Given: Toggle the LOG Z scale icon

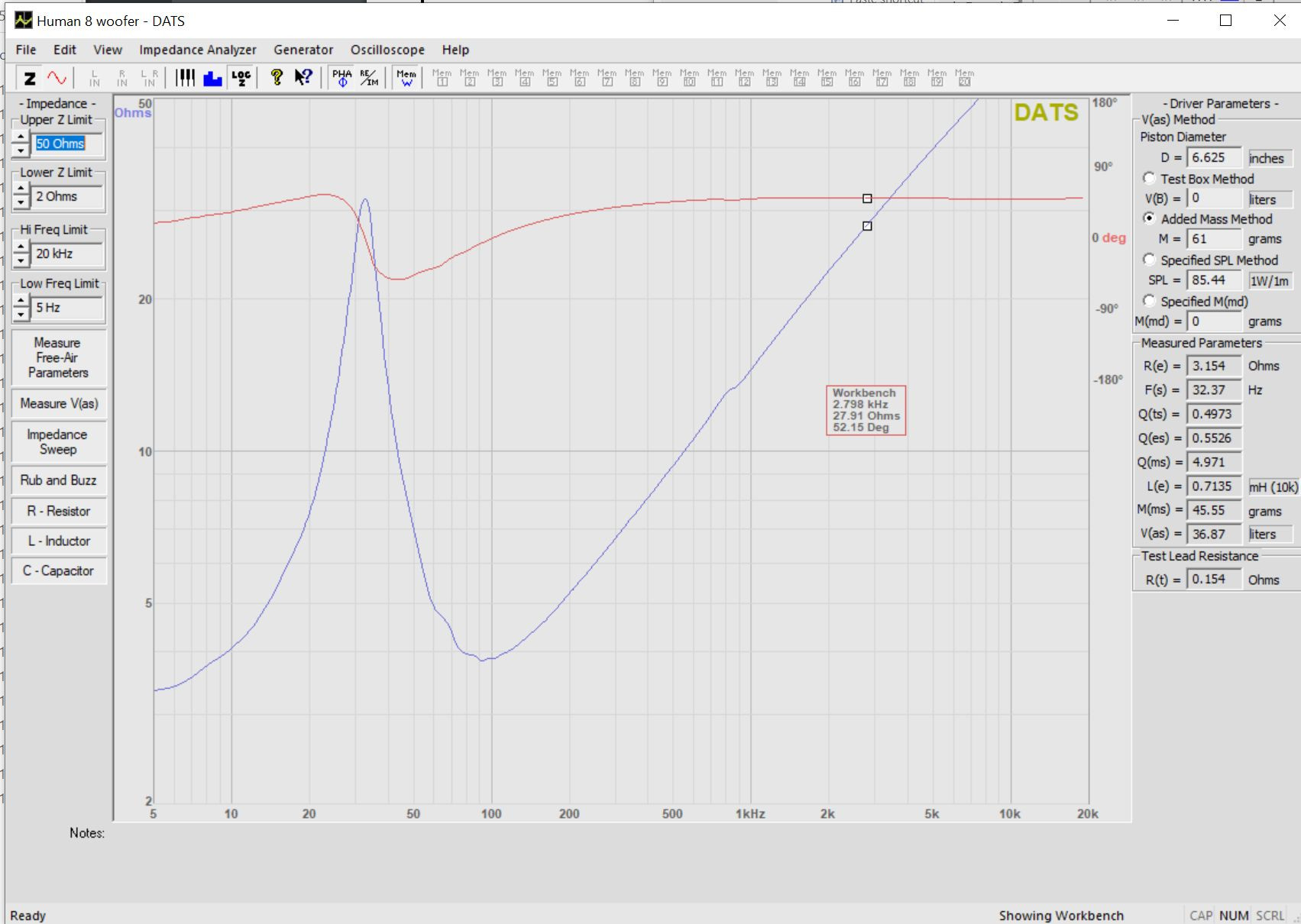Looking at the screenshot, I should click(x=241, y=78).
